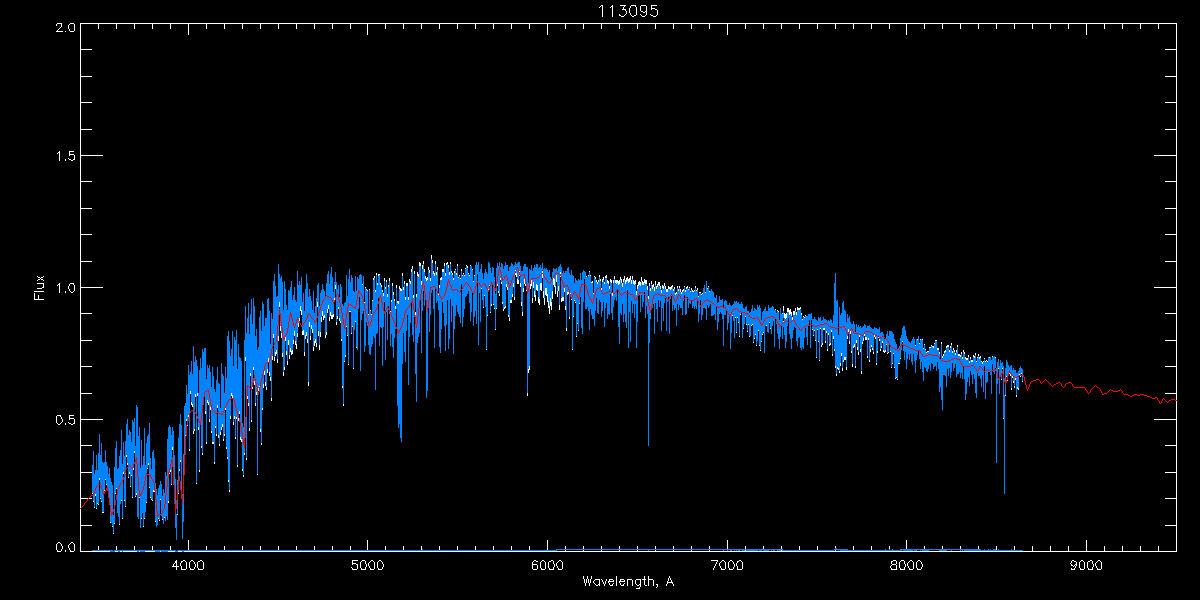The height and width of the screenshot is (600, 1200).
Task: Select the 5000 x-axis tick label
Action: pyautogui.click(x=367, y=565)
